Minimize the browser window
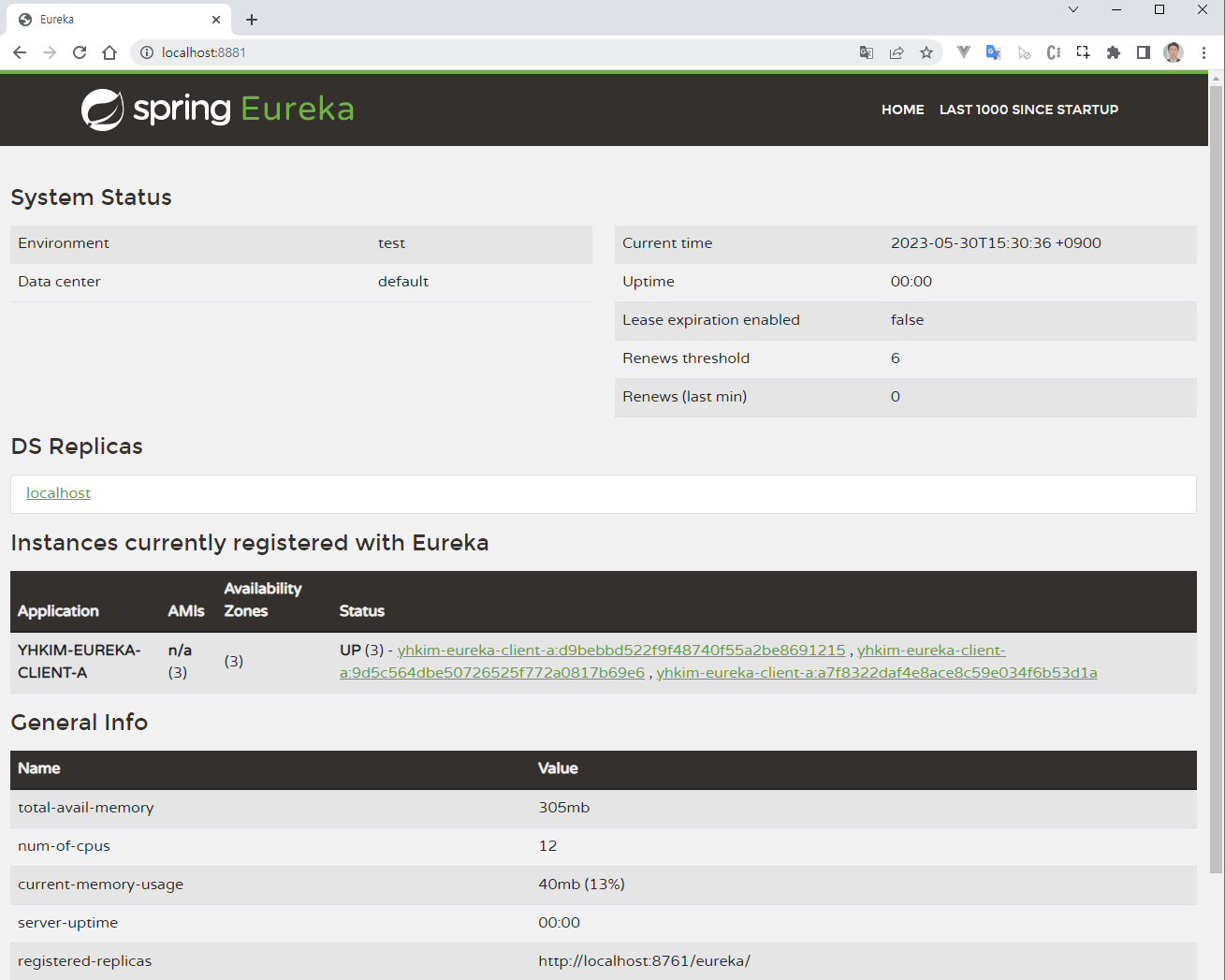Image resolution: width=1225 pixels, height=980 pixels. click(1116, 9)
